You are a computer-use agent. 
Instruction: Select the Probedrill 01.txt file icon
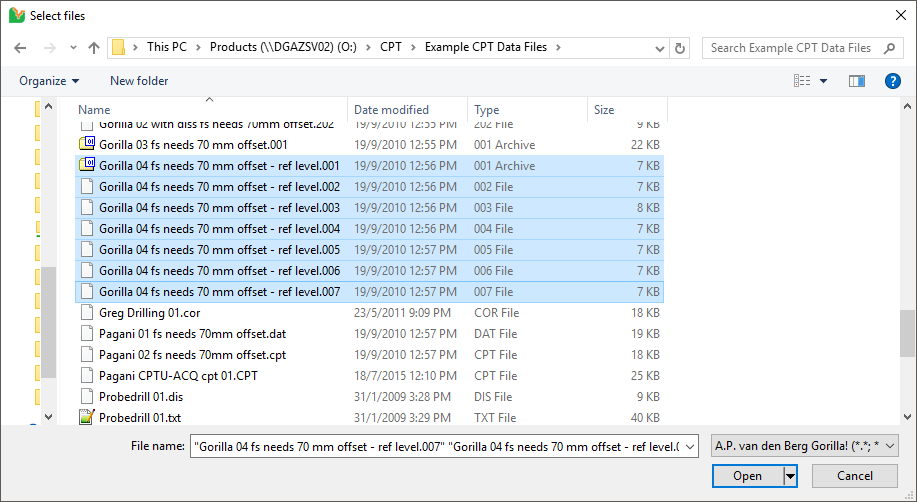point(87,418)
